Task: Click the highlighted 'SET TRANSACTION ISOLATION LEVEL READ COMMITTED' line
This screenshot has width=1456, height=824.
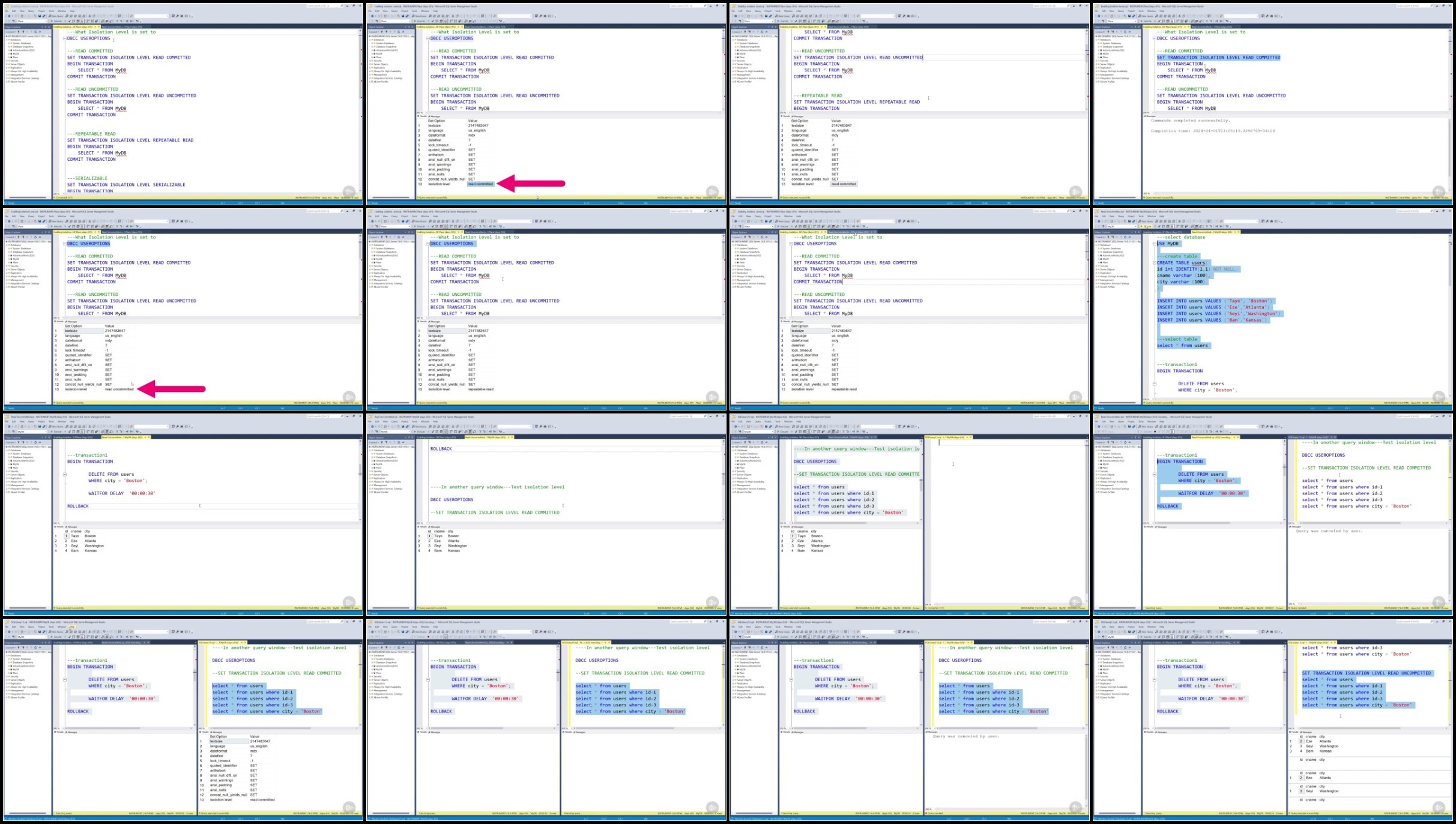Action: point(1218,58)
